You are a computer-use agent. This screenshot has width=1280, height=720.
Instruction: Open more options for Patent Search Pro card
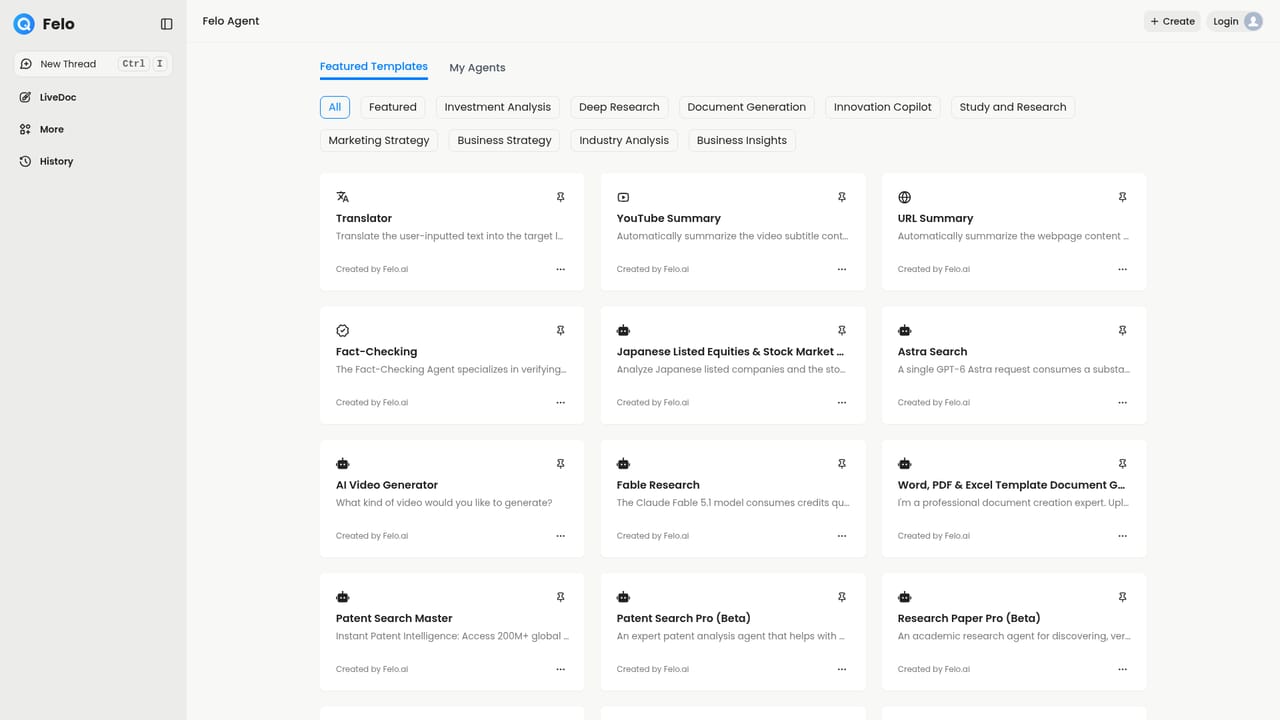842,669
